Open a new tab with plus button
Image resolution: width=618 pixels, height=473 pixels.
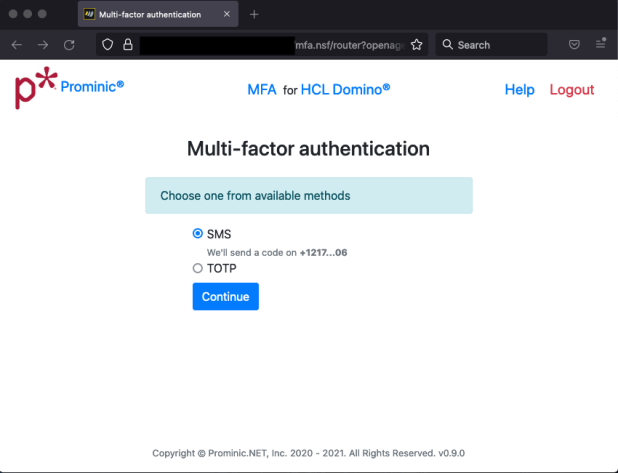pyautogui.click(x=254, y=15)
